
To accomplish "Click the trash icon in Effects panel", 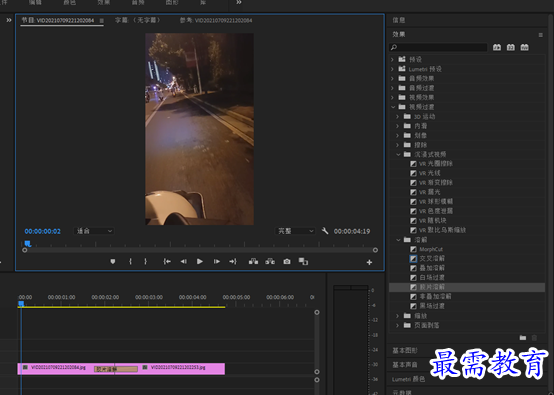I will tap(534, 338).
